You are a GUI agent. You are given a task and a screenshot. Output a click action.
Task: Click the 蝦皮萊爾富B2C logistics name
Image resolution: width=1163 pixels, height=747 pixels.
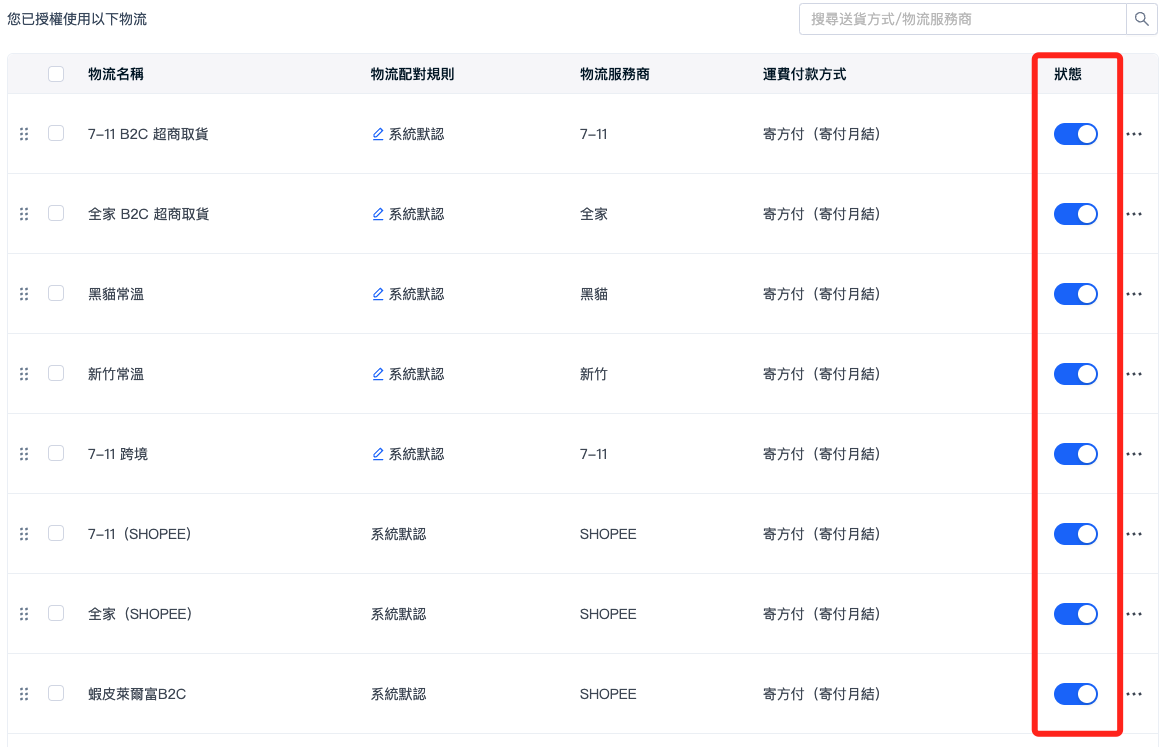[137, 694]
